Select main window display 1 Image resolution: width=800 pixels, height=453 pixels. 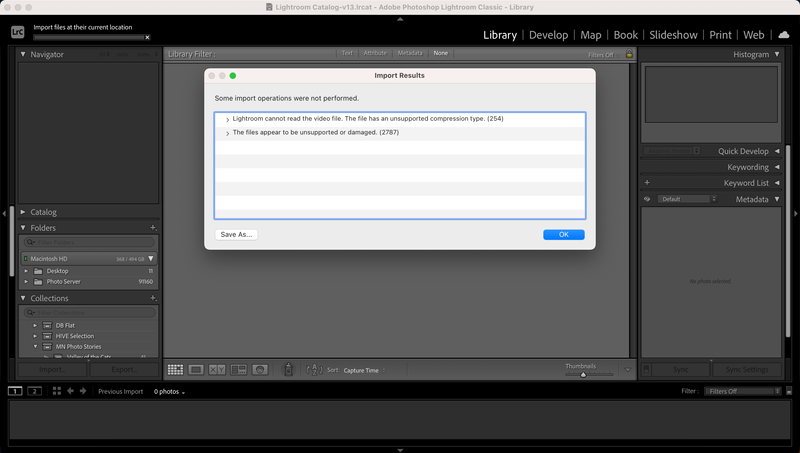point(15,391)
